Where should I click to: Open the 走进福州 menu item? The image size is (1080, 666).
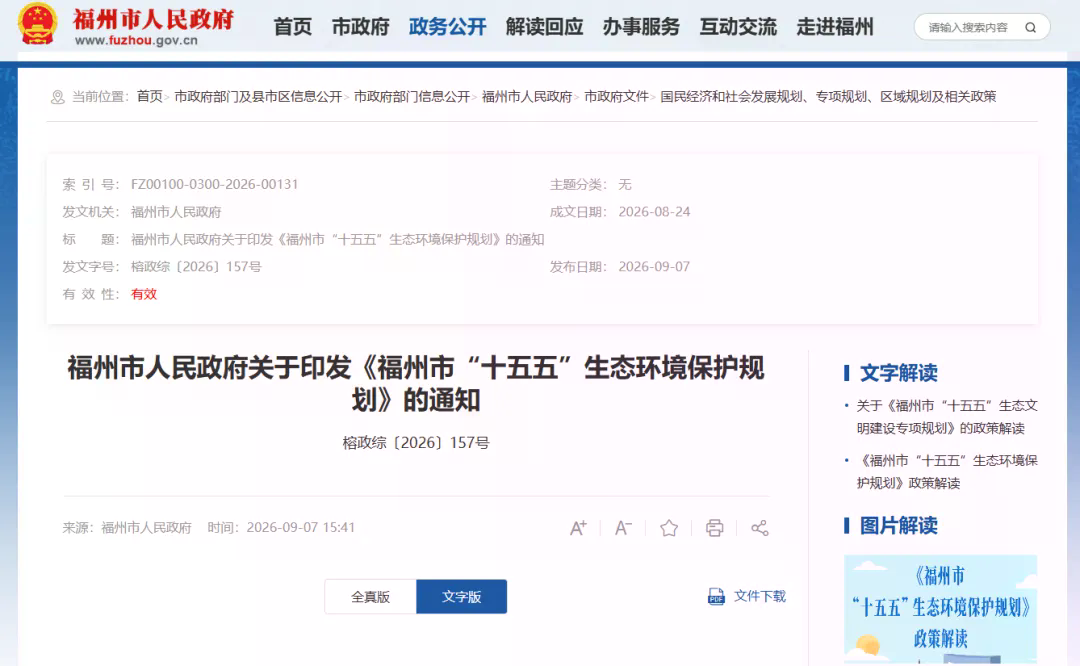tap(835, 27)
